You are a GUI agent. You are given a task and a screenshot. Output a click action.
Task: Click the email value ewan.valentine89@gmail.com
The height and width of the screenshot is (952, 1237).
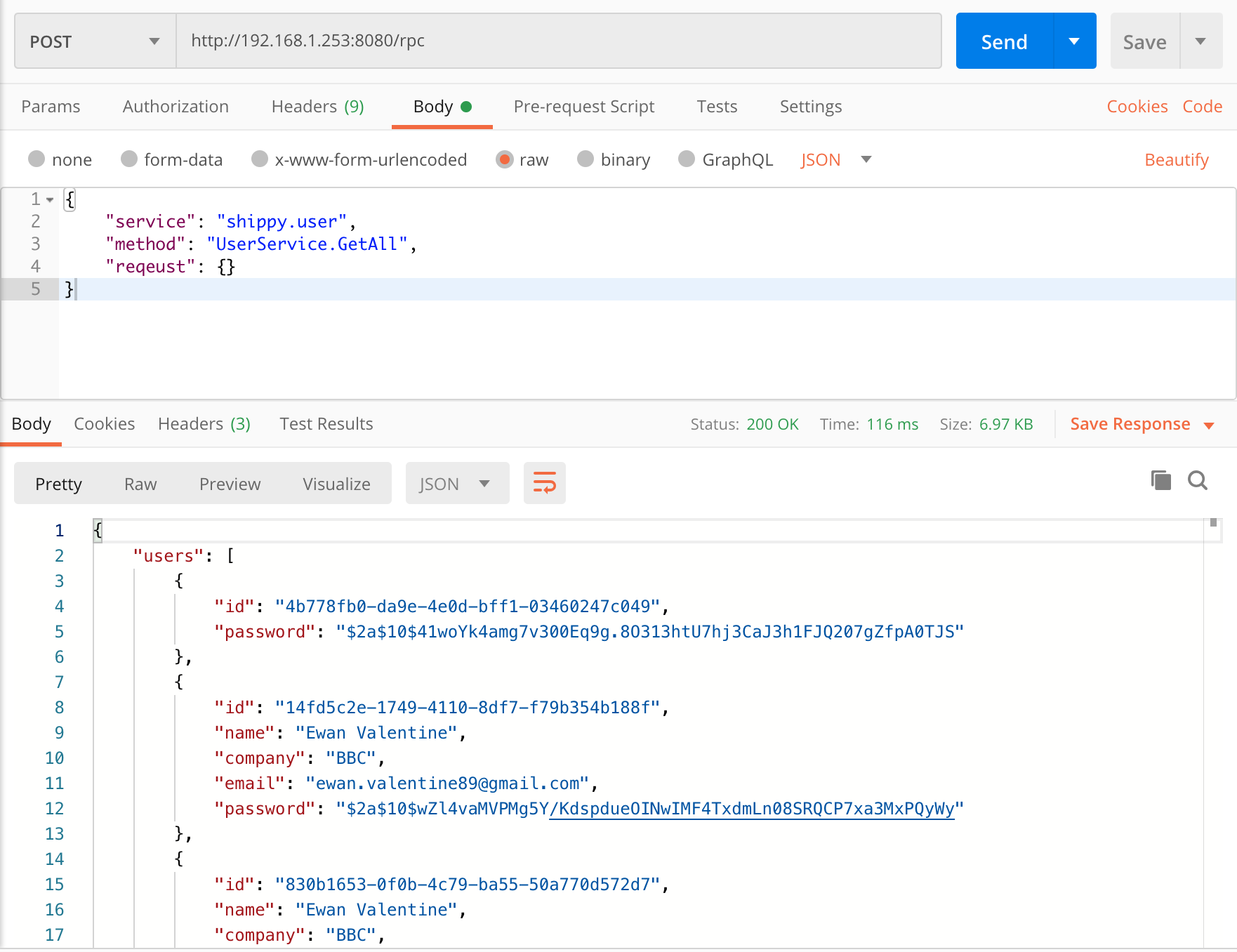(x=447, y=784)
